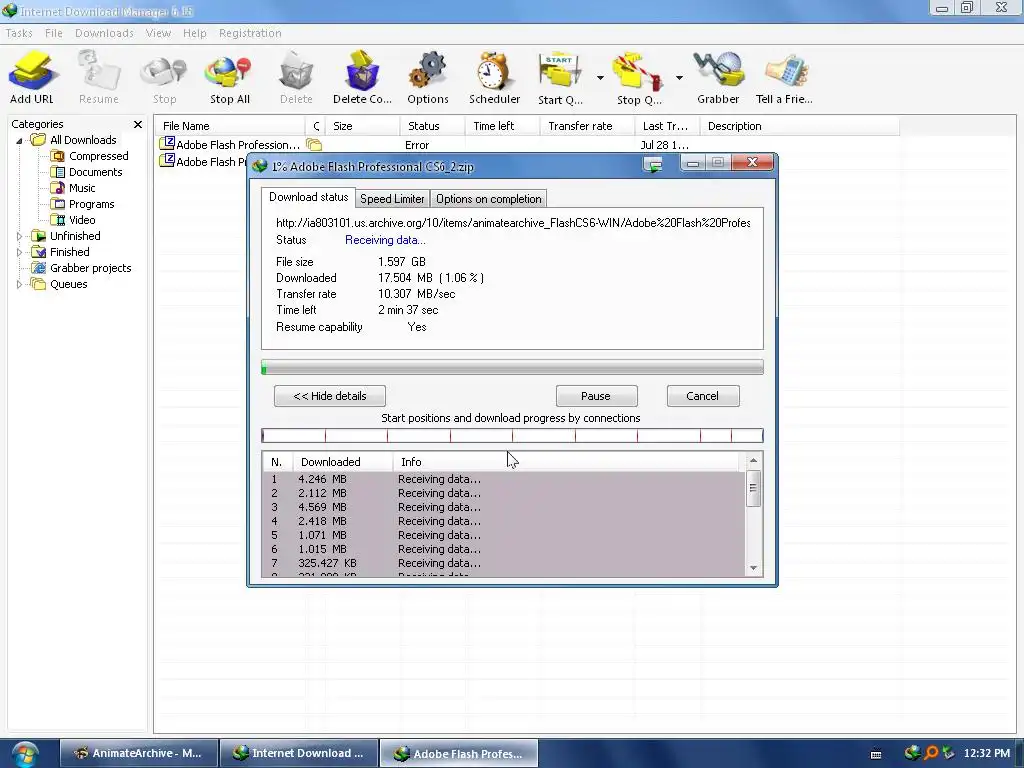Screen dimensions: 1024x768
Task: Open the Registration menu
Action: tap(250, 33)
